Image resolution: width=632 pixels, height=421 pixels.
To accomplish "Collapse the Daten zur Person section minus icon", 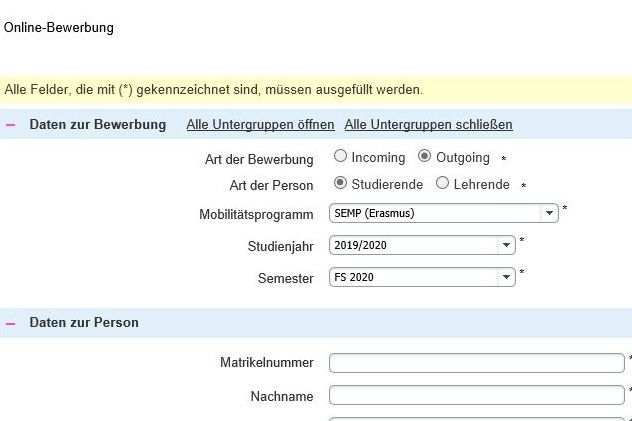I will point(11,323).
